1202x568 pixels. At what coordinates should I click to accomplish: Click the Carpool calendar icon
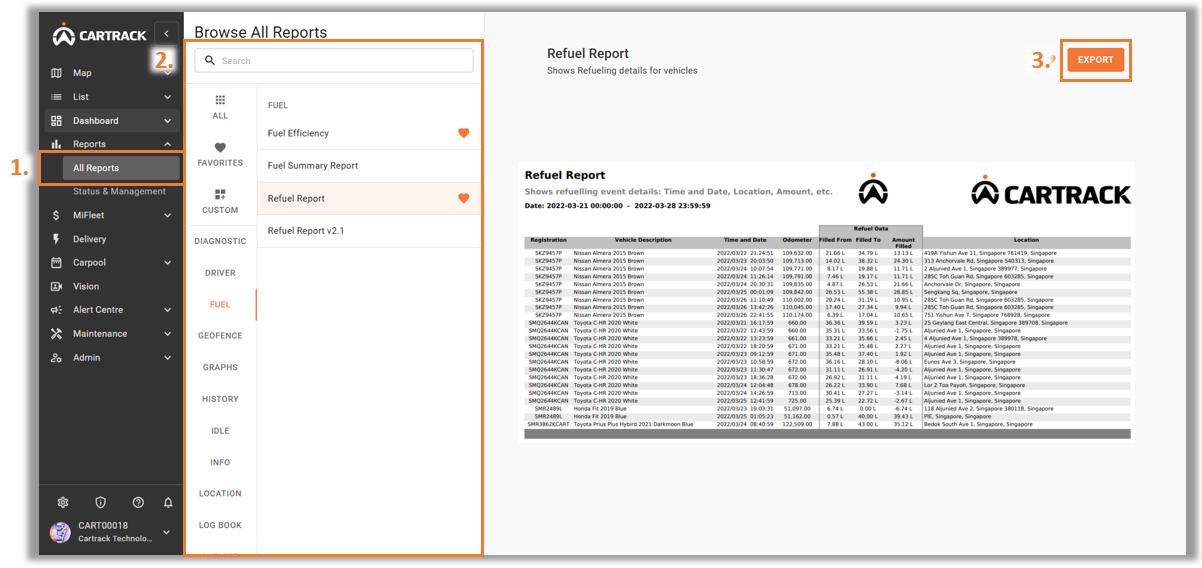tap(57, 262)
